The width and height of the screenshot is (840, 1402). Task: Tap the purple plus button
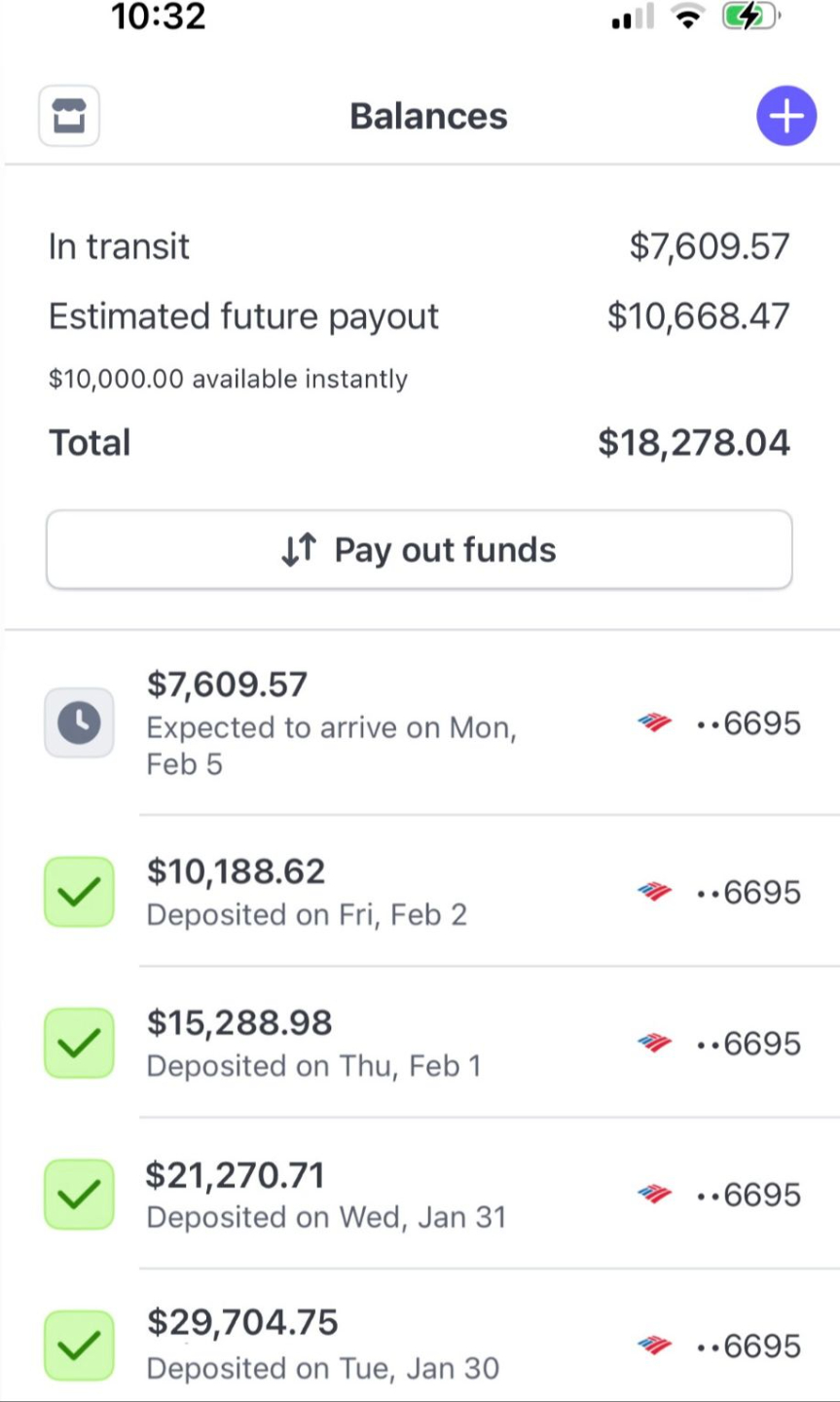click(785, 116)
